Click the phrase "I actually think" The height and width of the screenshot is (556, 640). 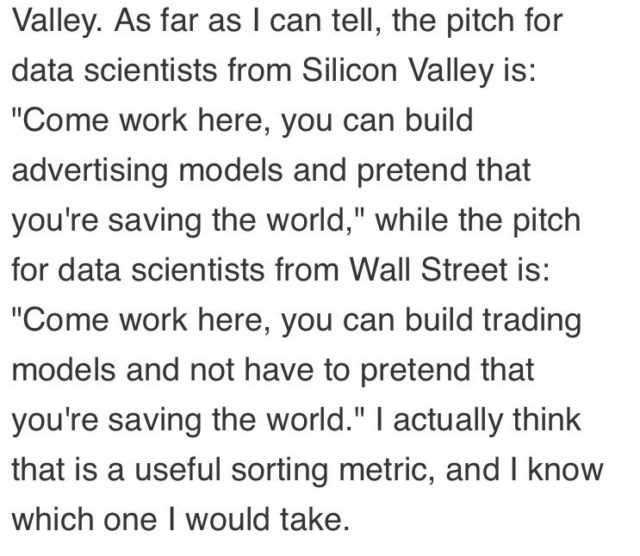click(x=477, y=421)
